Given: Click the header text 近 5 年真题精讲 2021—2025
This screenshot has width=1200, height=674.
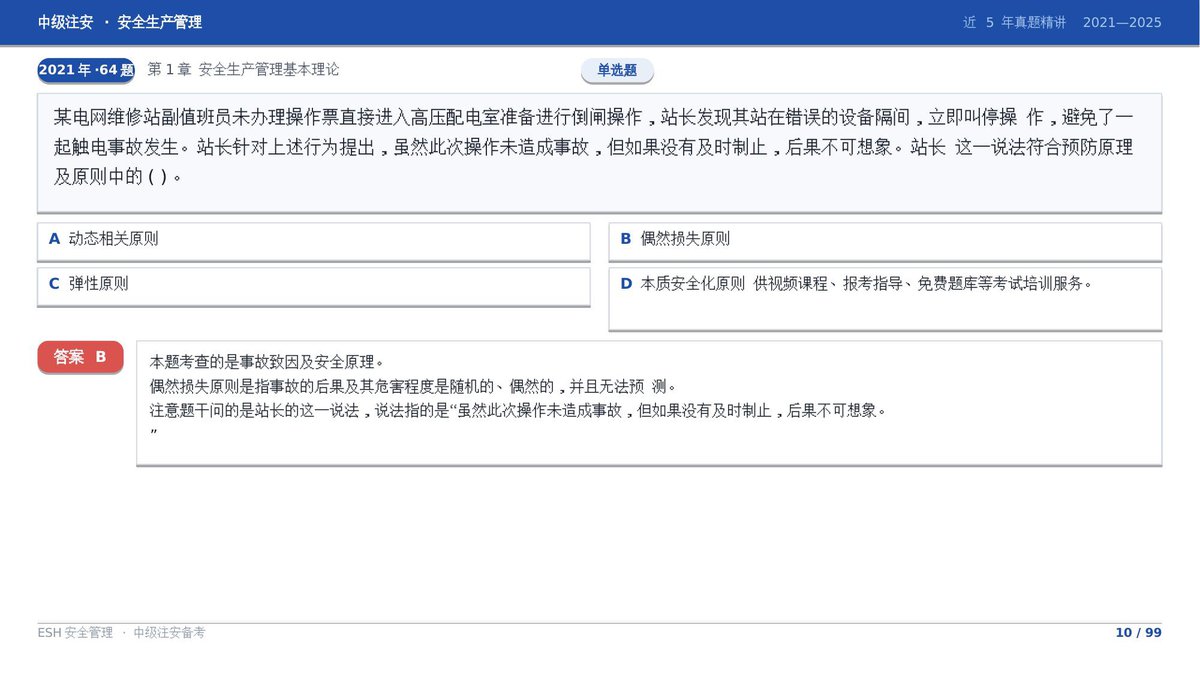Looking at the screenshot, I should point(1062,22).
